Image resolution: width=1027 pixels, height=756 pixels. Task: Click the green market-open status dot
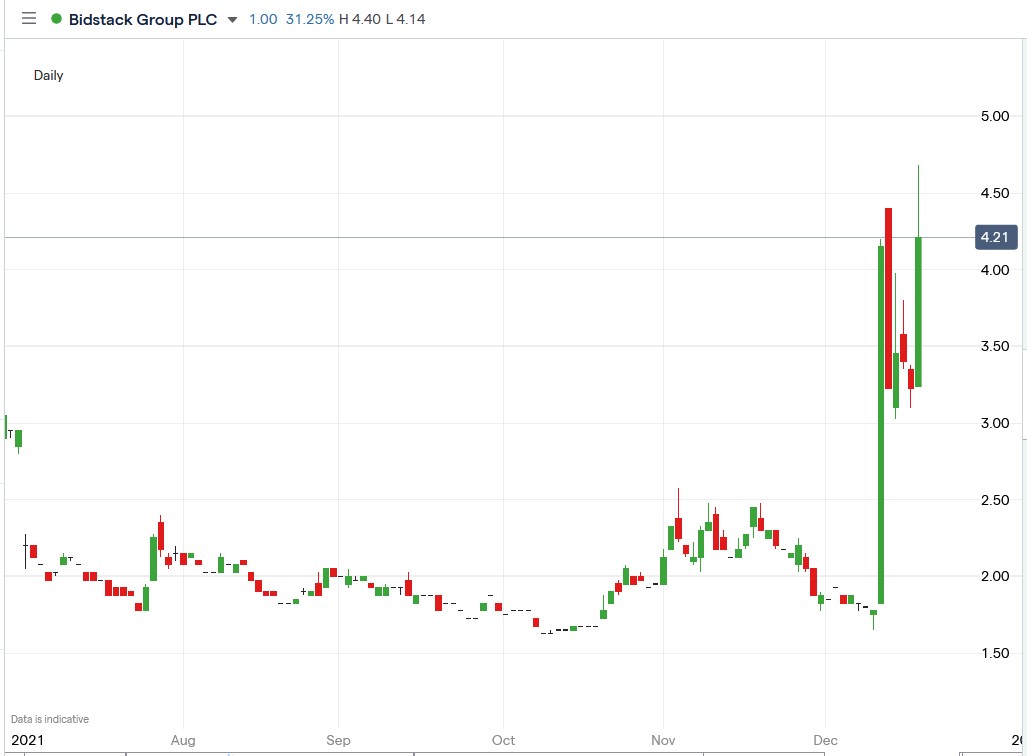(x=56, y=18)
